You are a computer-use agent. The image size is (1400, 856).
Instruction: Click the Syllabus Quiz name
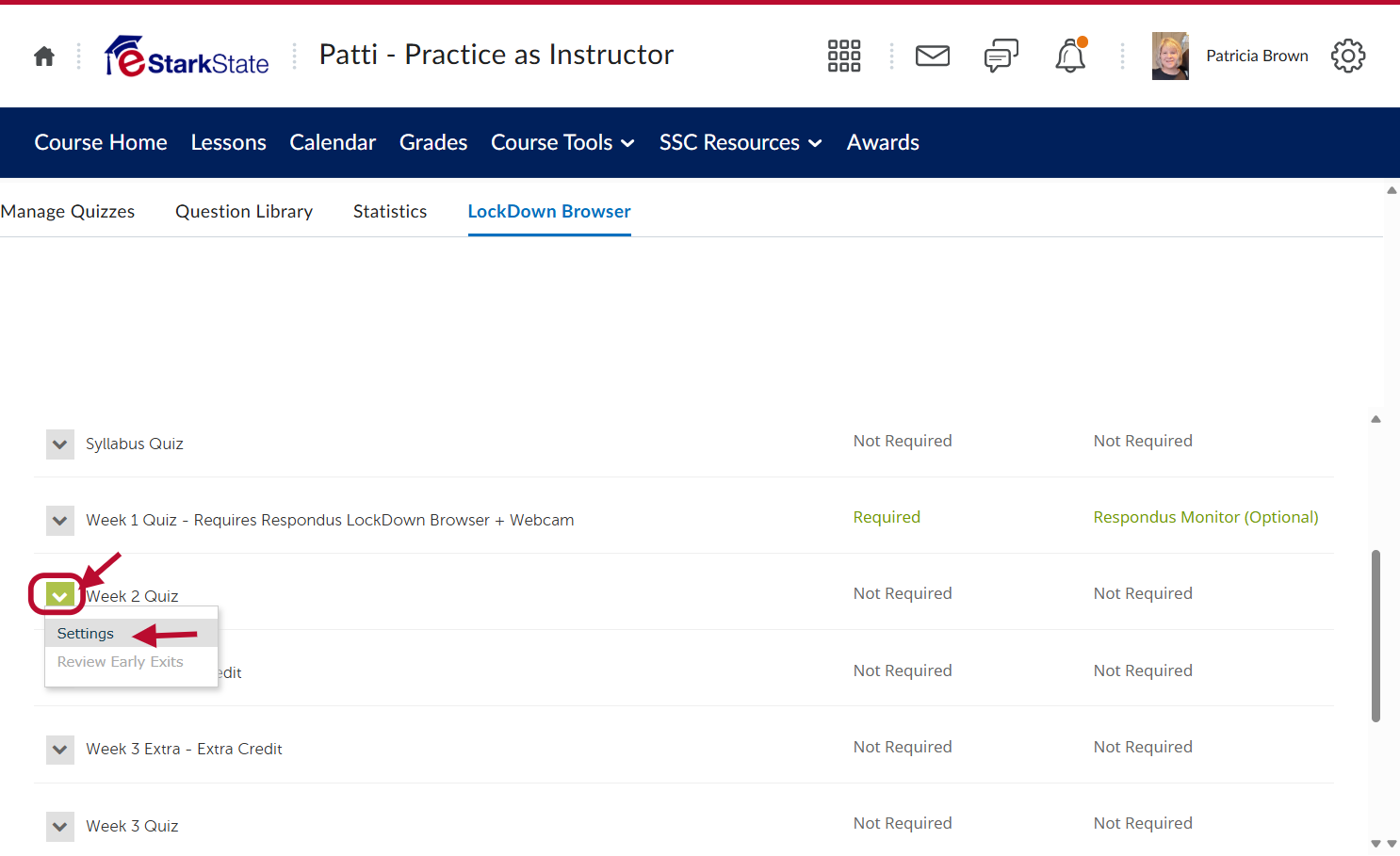pos(135,444)
